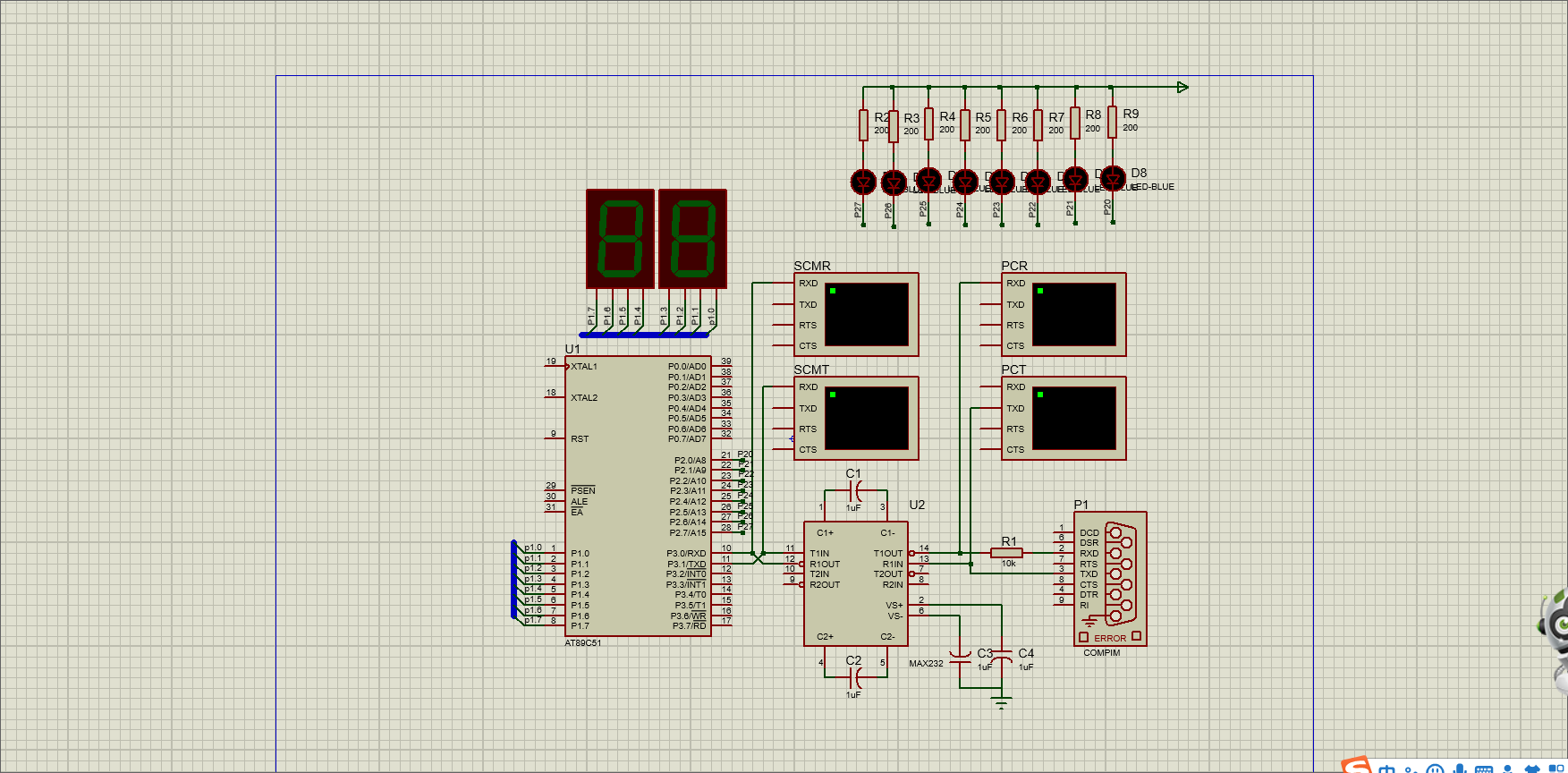Click the PCT terminal name label

tap(1013, 370)
